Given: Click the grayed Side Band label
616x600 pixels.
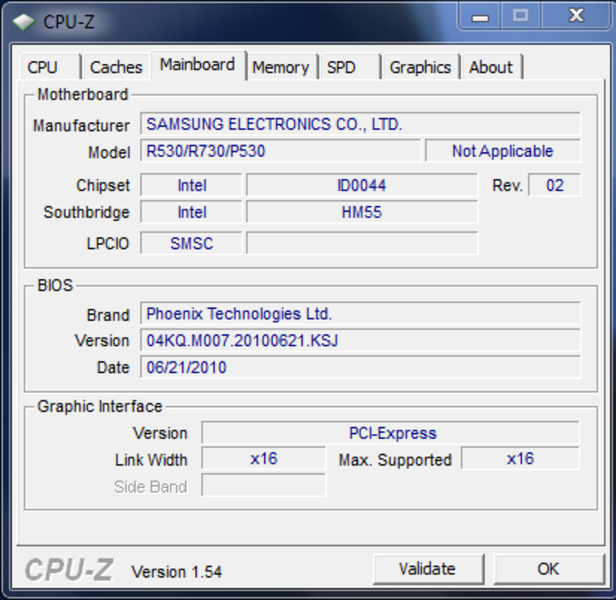Looking at the screenshot, I should click(150, 487).
